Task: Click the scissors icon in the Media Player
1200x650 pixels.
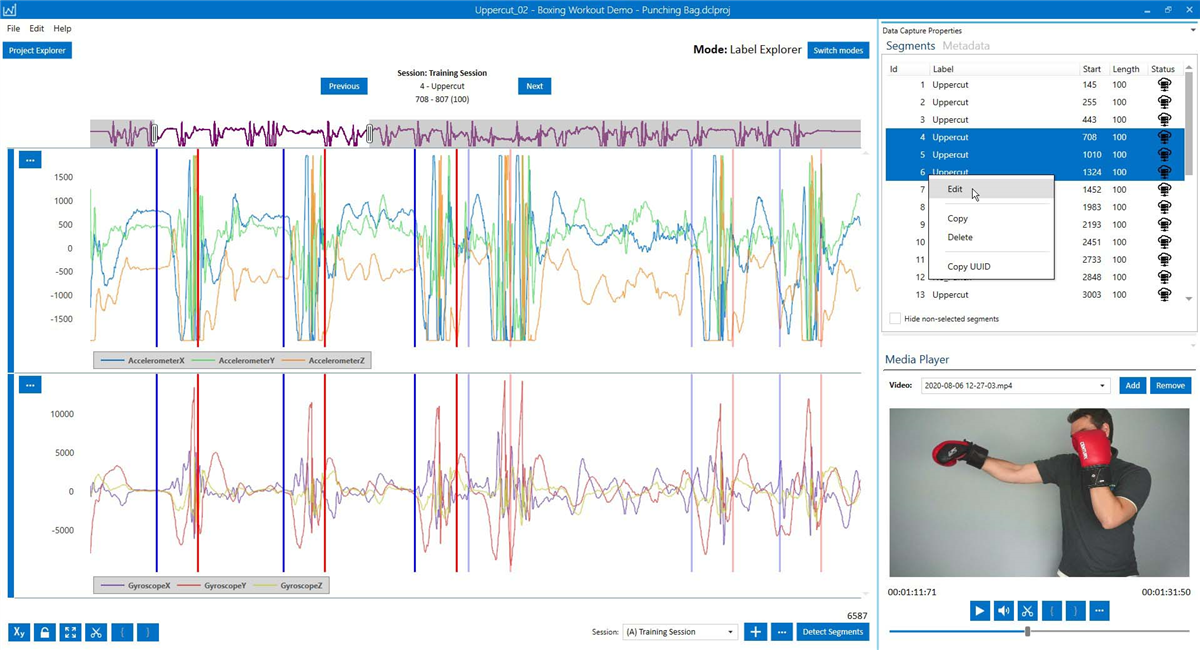Action: (x=1027, y=610)
